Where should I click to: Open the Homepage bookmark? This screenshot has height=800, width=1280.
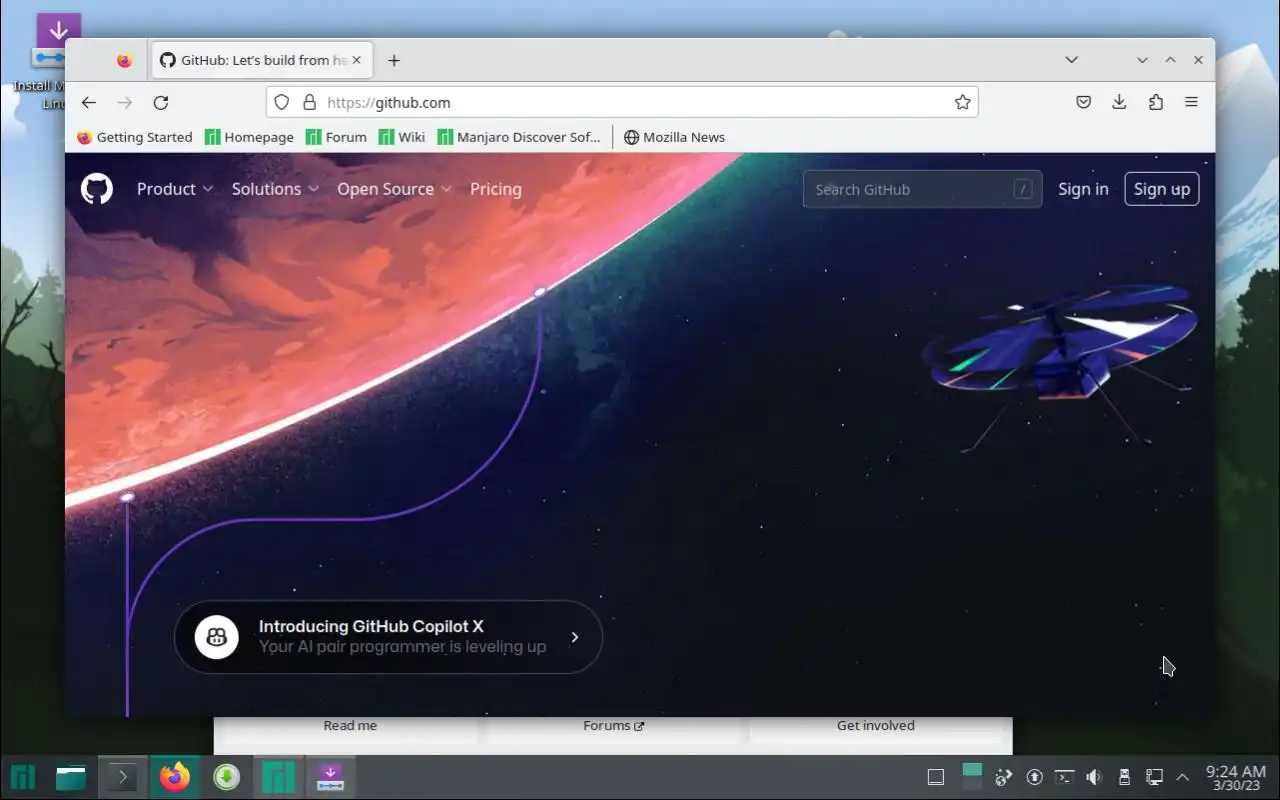pyautogui.click(x=249, y=137)
